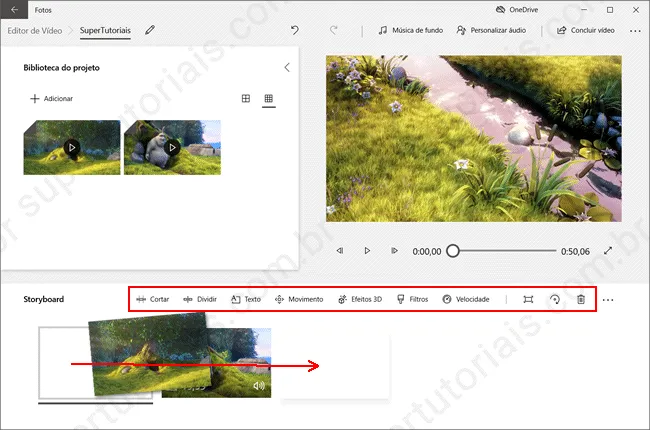The width and height of the screenshot is (650, 430).
Task: Select the grey rabbit library clip
Action: click(x=172, y=147)
